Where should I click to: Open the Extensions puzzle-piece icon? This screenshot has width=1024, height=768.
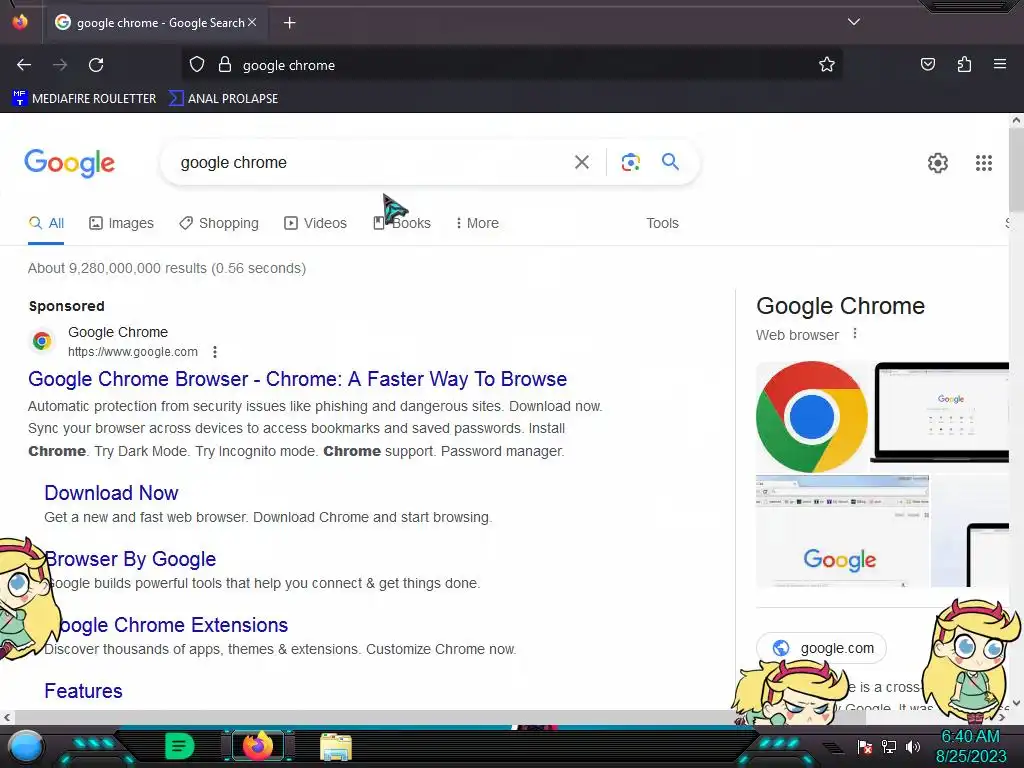(964, 65)
